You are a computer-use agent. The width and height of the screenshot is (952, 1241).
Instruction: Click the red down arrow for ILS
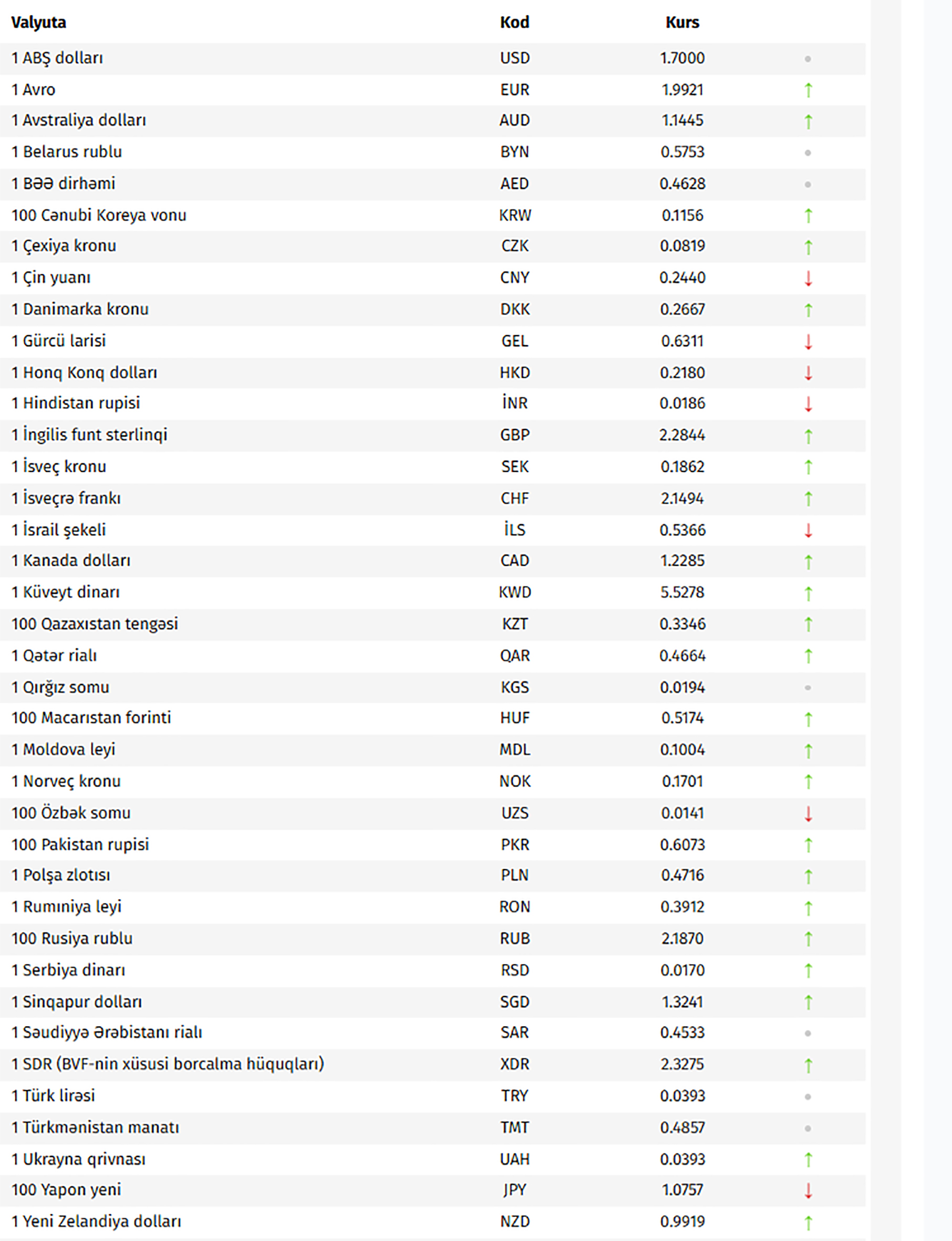pyautogui.click(x=808, y=531)
